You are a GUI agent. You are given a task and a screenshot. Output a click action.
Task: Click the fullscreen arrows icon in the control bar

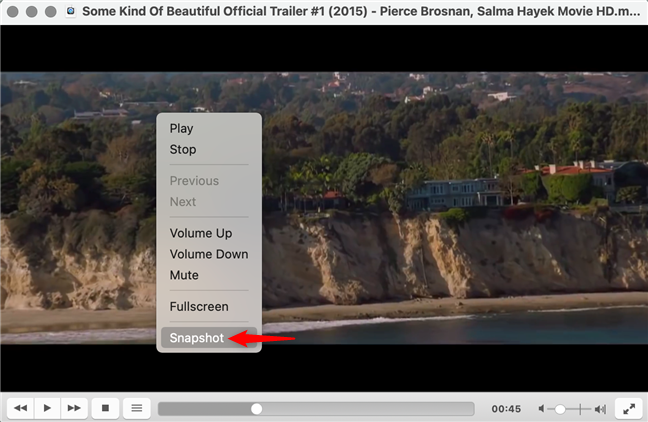(629, 409)
